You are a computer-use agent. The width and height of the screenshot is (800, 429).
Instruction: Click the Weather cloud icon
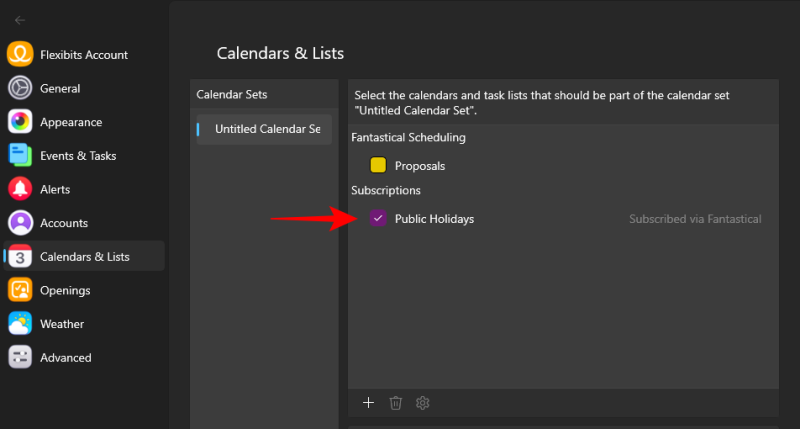point(20,324)
